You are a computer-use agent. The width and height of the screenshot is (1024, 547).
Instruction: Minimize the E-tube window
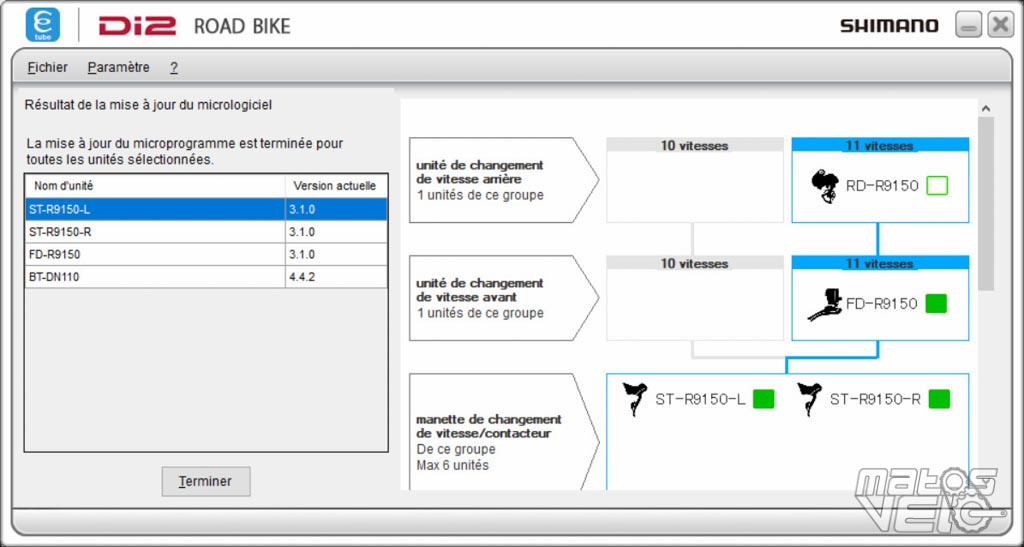point(968,25)
